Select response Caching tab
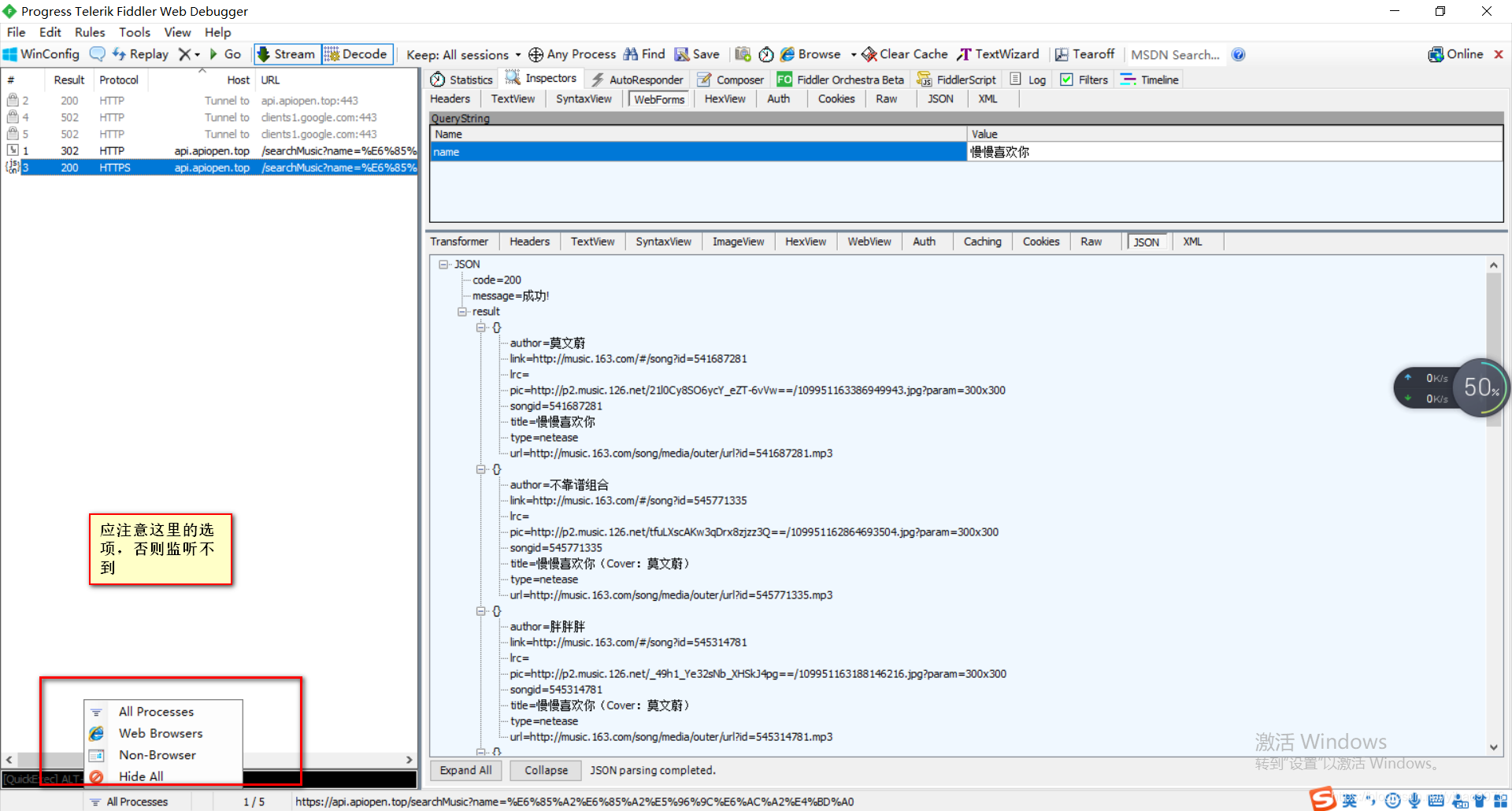Image resolution: width=1512 pixels, height=811 pixels. tap(983, 242)
